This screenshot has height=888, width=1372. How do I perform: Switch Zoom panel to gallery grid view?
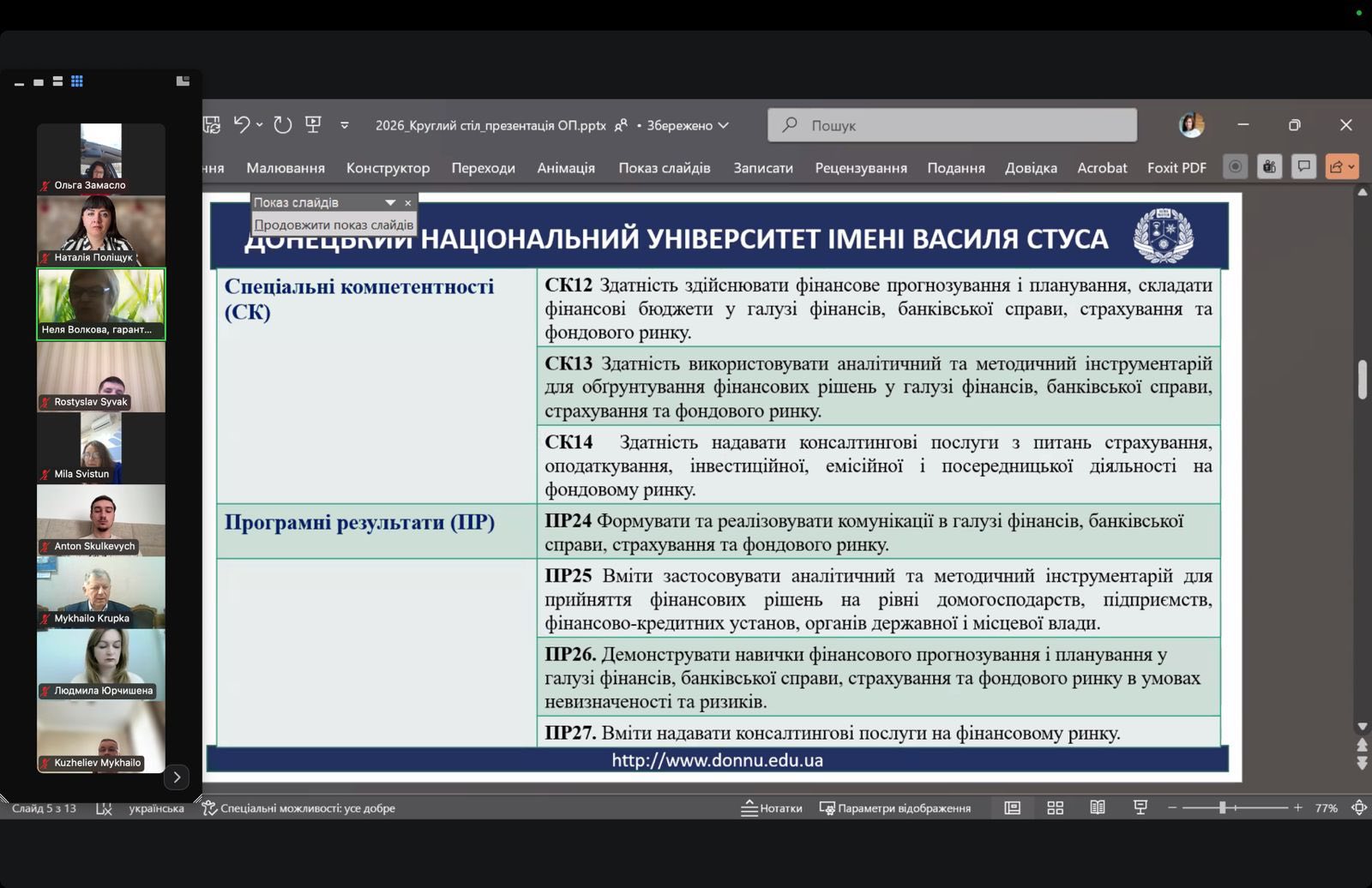[77, 81]
